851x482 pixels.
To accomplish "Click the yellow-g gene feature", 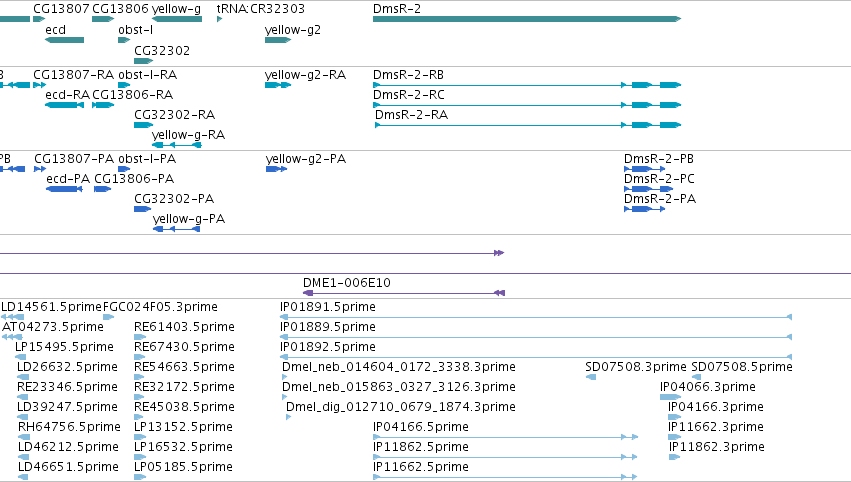I will (177, 19).
